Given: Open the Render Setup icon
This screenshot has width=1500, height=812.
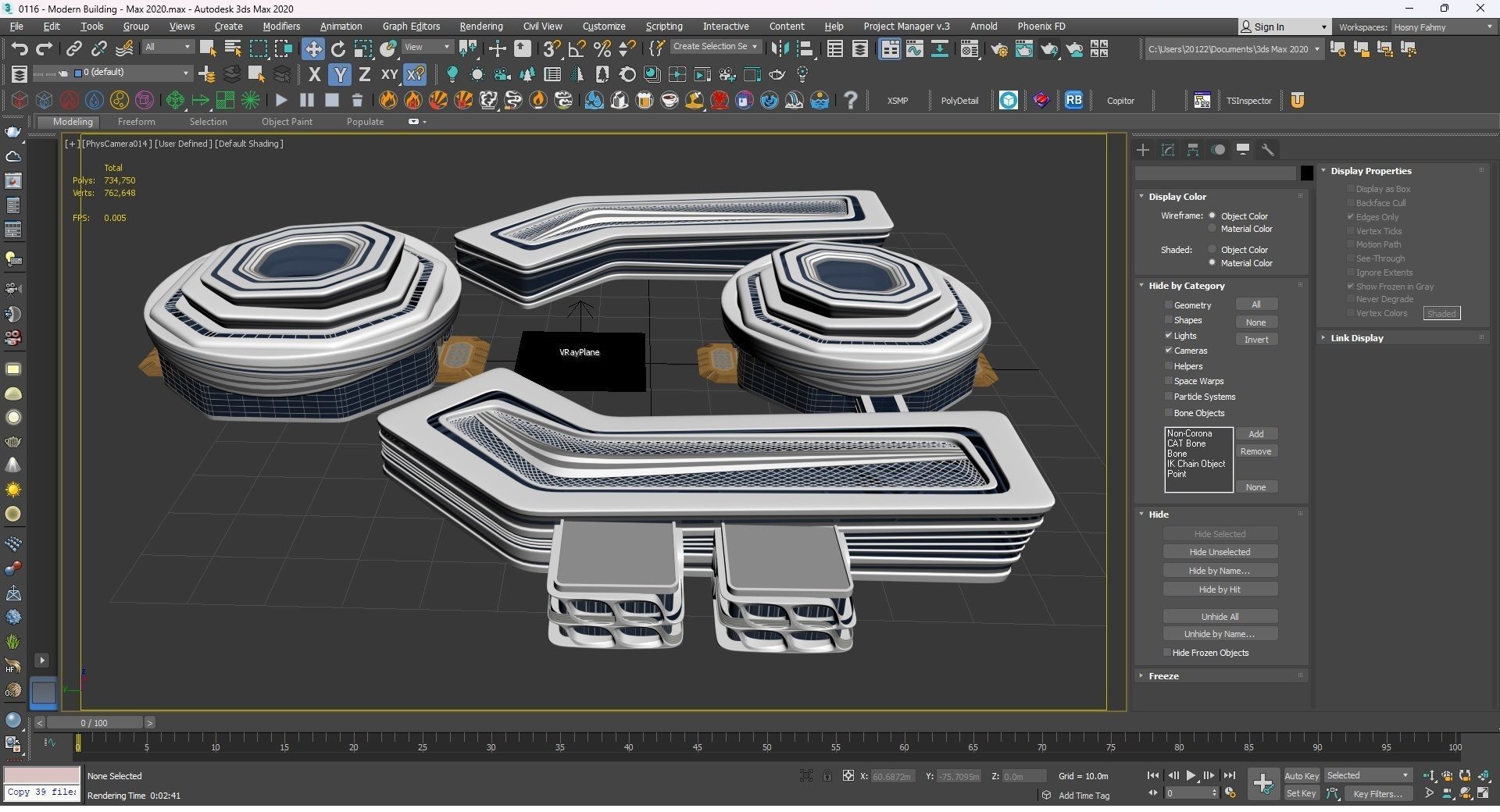Looking at the screenshot, I should coord(998,49).
